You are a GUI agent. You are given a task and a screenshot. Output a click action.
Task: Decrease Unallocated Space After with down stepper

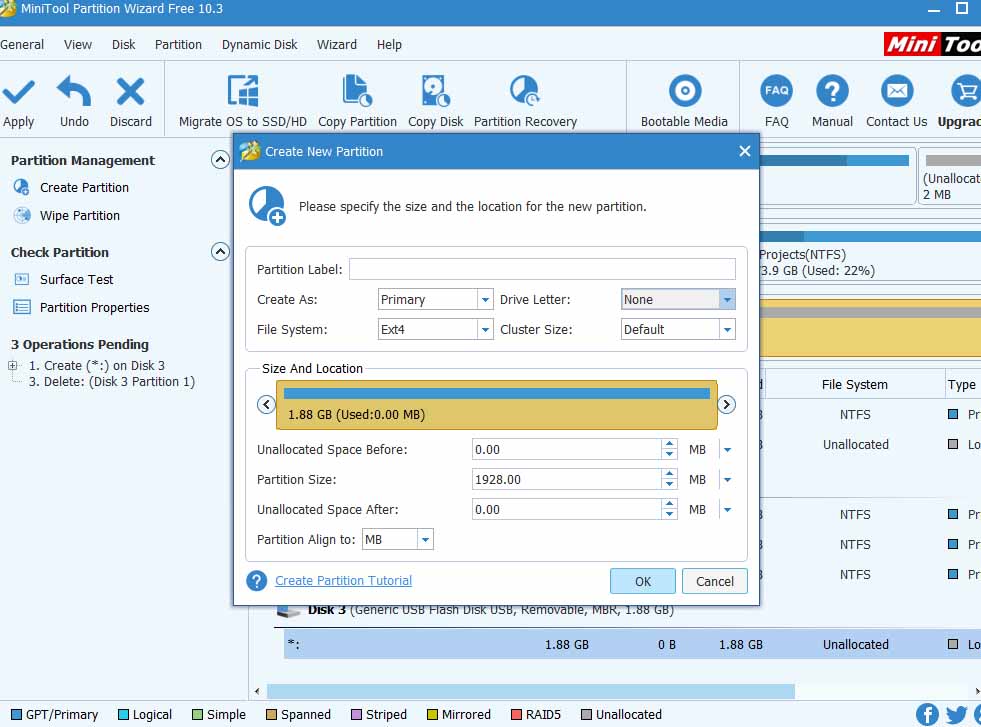pyautogui.click(x=669, y=515)
